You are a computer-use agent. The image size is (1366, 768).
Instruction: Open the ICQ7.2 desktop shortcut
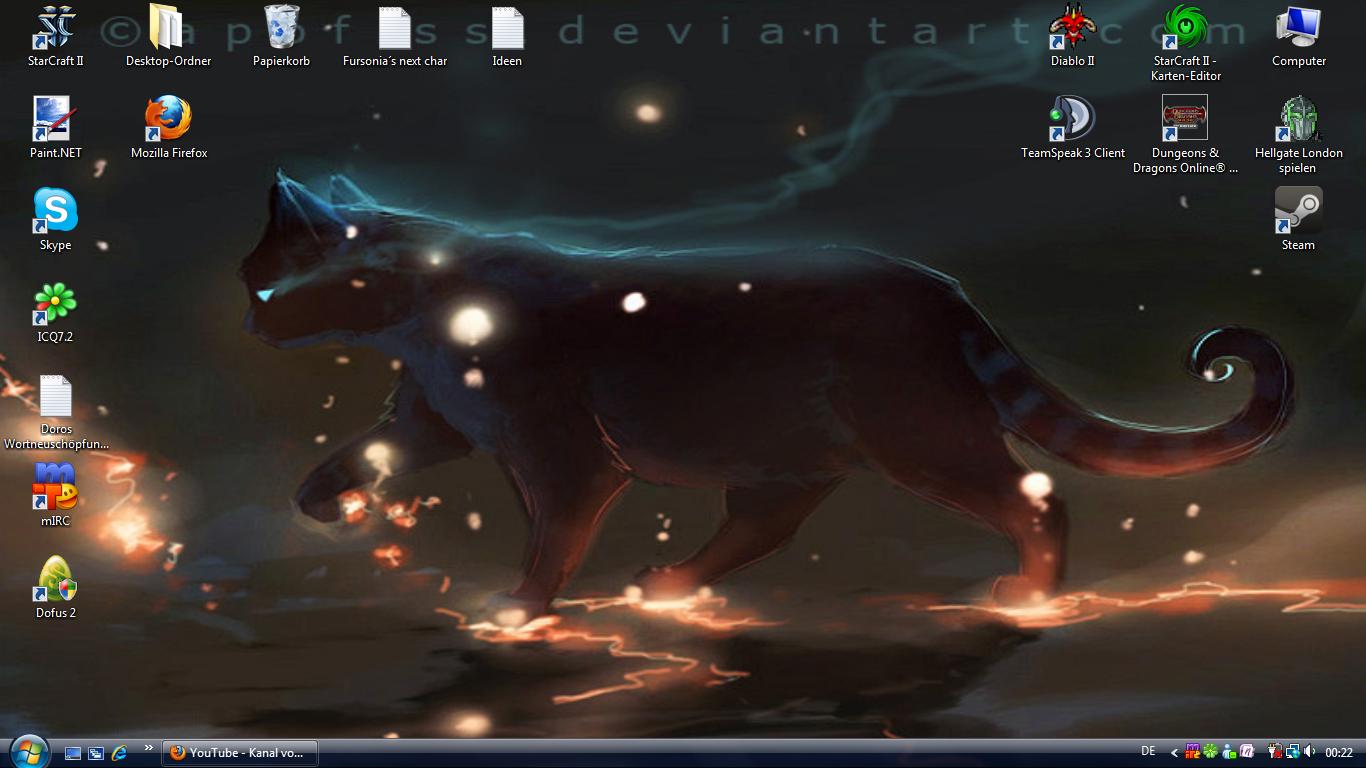(55, 312)
